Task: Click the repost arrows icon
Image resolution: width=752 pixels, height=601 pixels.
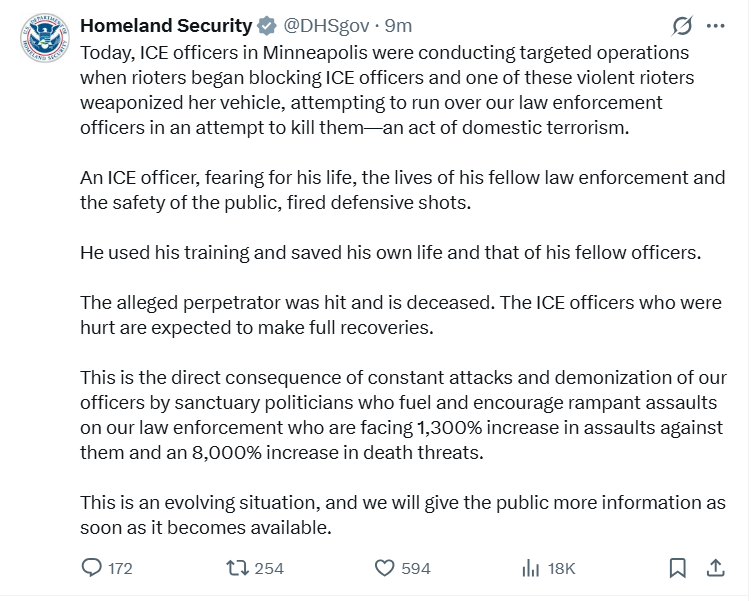Action: 237,567
